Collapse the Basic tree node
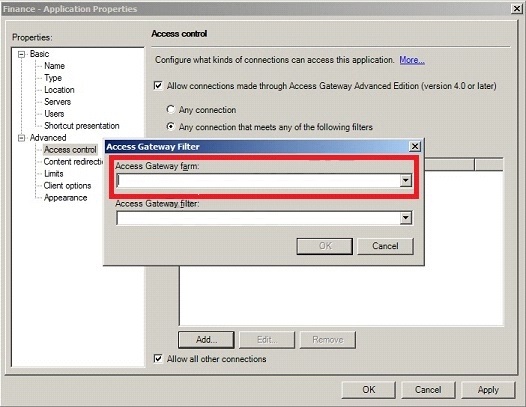The width and height of the screenshot is (526, 407). 21,54
